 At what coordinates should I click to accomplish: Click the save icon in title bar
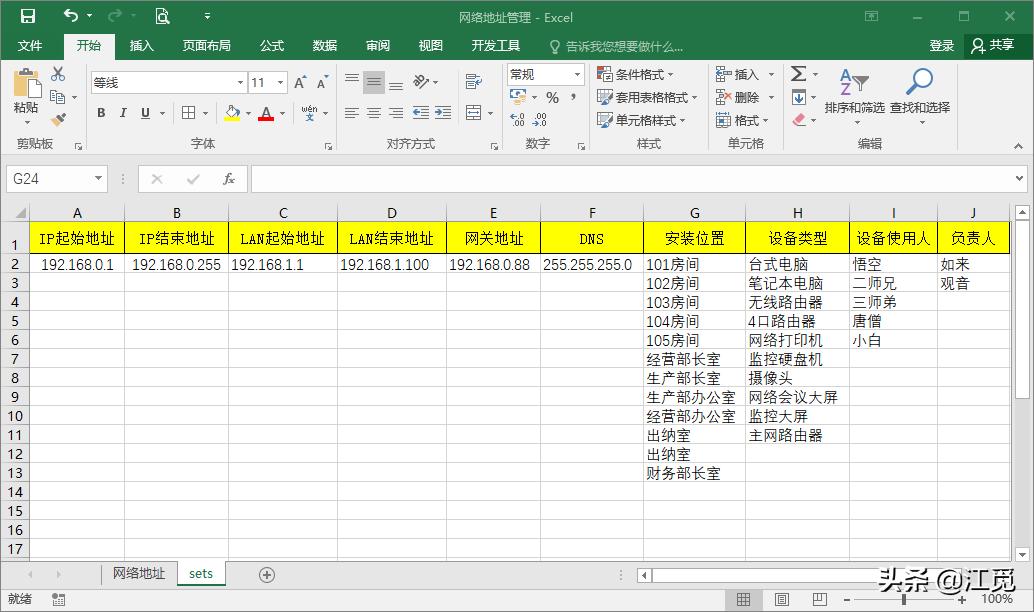pos(27,16)
